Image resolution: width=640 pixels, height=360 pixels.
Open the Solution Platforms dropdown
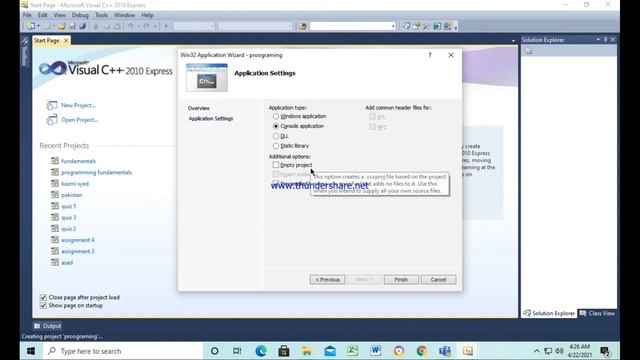290,26
